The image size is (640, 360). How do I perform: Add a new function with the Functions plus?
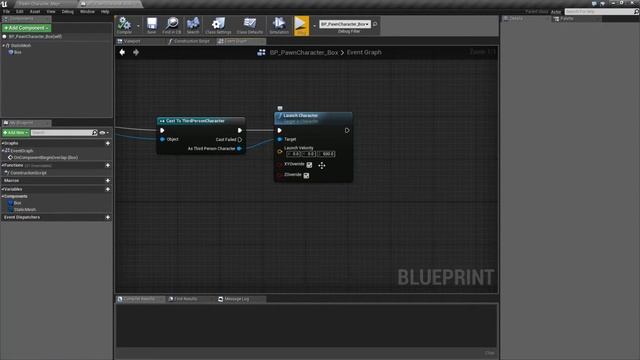click(x=108, y=165)
